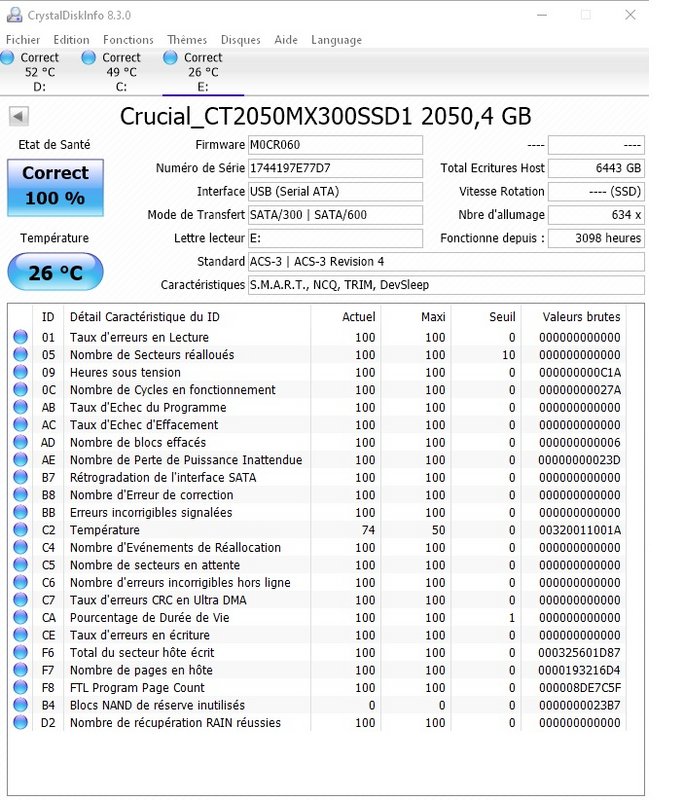The width and height of the screenshot is (684, 800).
Task: Go to previous disk with left arrow
Action: pos(19,116)
